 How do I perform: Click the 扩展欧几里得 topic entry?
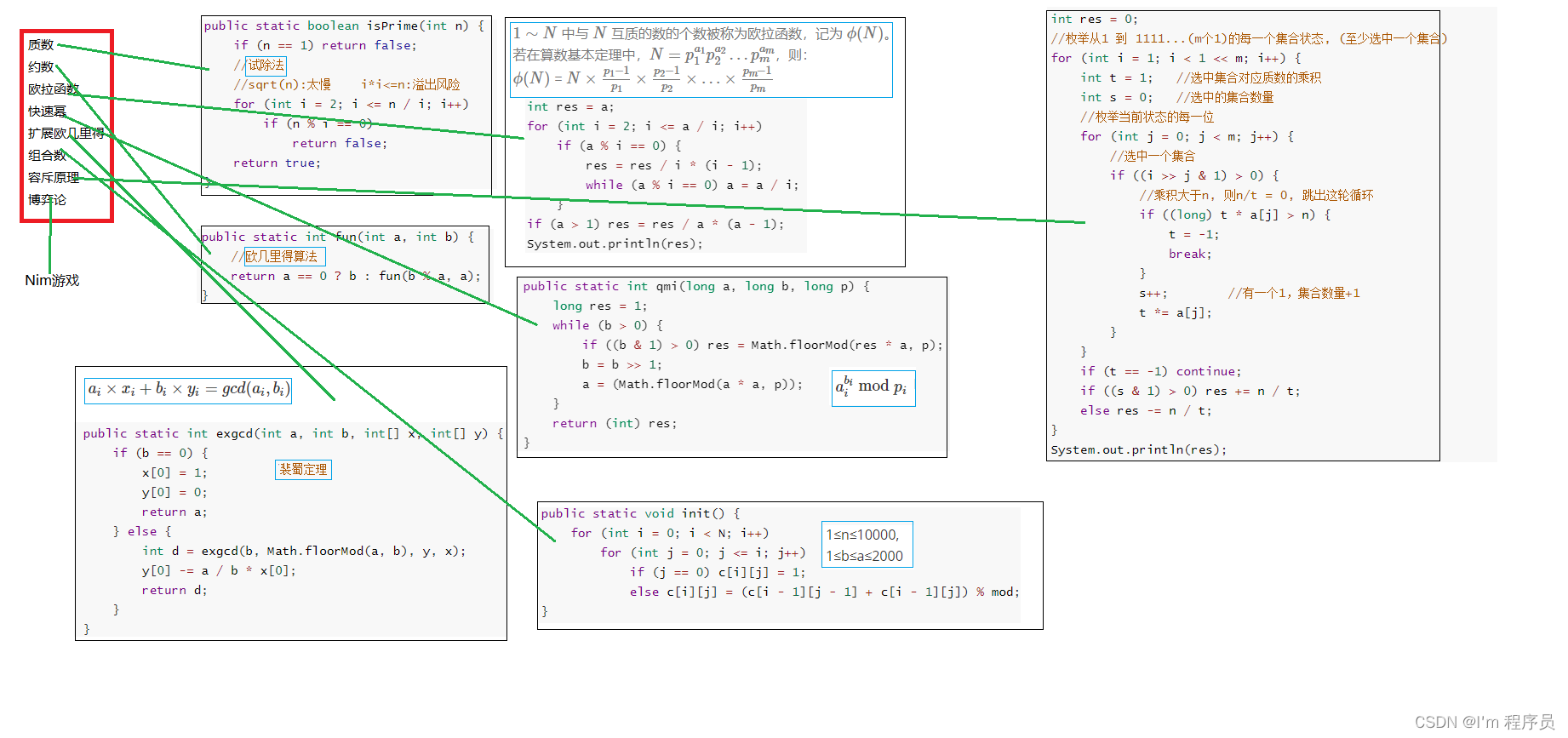66,134
